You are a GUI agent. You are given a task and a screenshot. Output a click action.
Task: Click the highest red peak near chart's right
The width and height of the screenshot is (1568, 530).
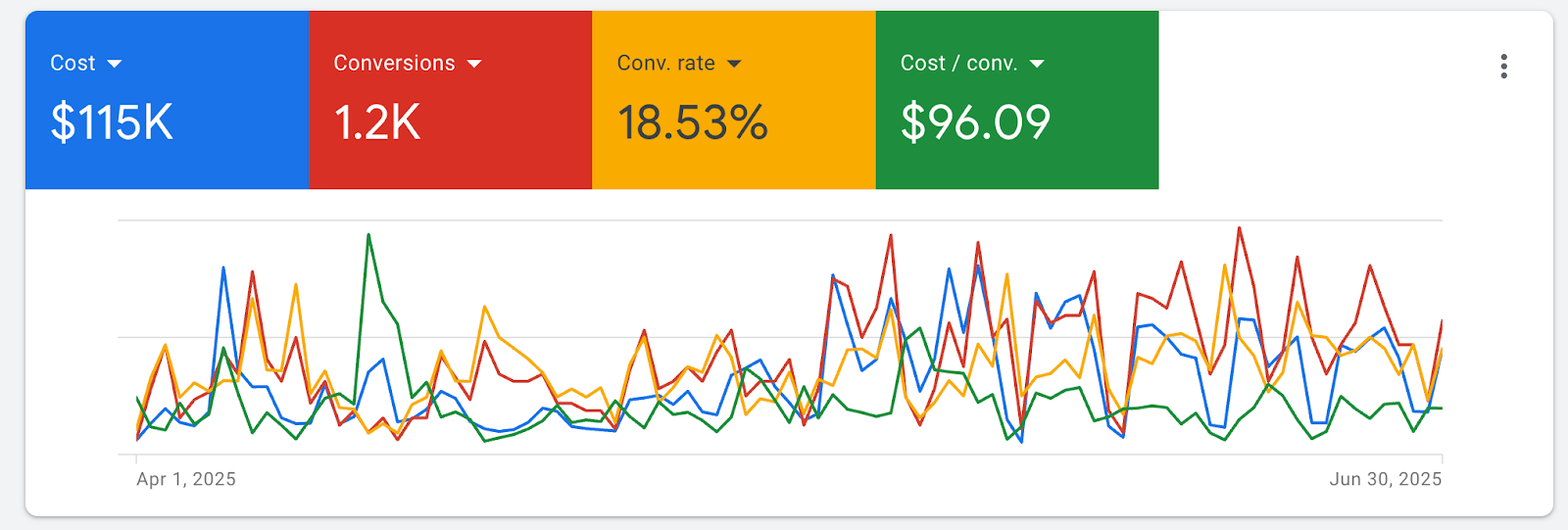(1240, 229)
